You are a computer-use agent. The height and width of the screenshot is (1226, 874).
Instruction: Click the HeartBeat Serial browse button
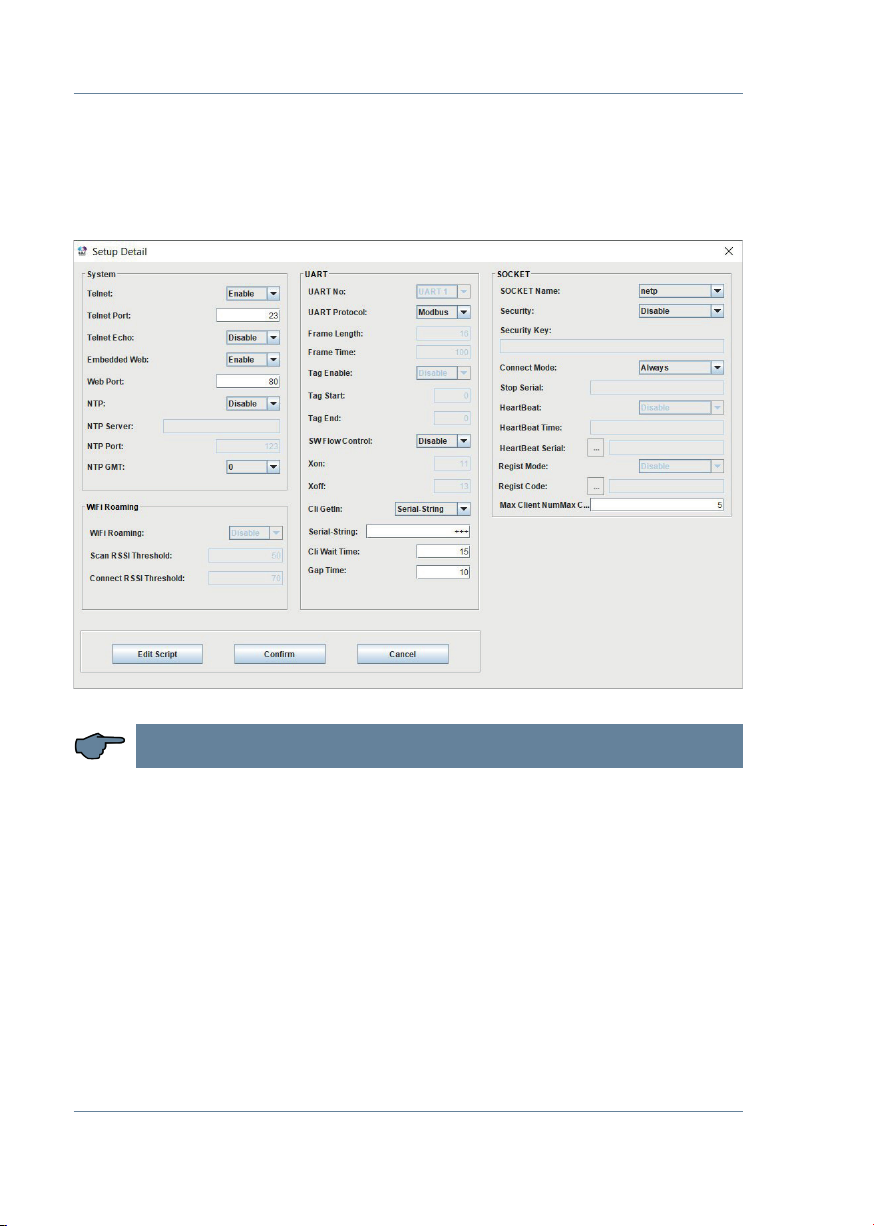pyautogui.click(x=596, y=448)
